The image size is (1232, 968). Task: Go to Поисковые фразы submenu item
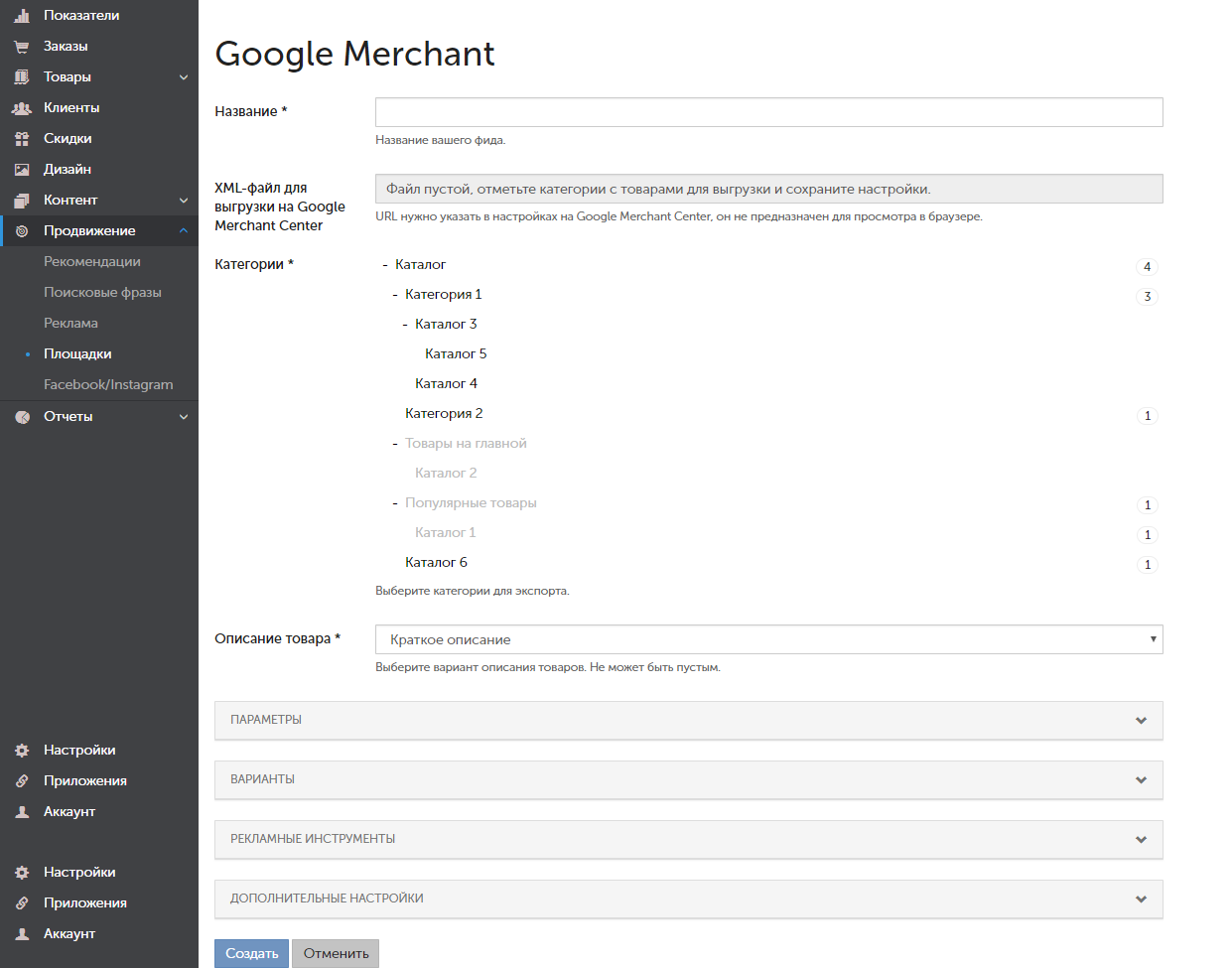pyautogui.click(x=102, y=292)
